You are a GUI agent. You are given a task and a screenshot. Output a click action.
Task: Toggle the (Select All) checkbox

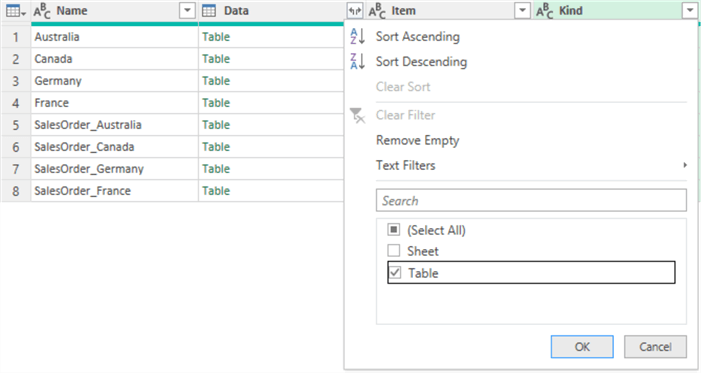coord(393,229)
